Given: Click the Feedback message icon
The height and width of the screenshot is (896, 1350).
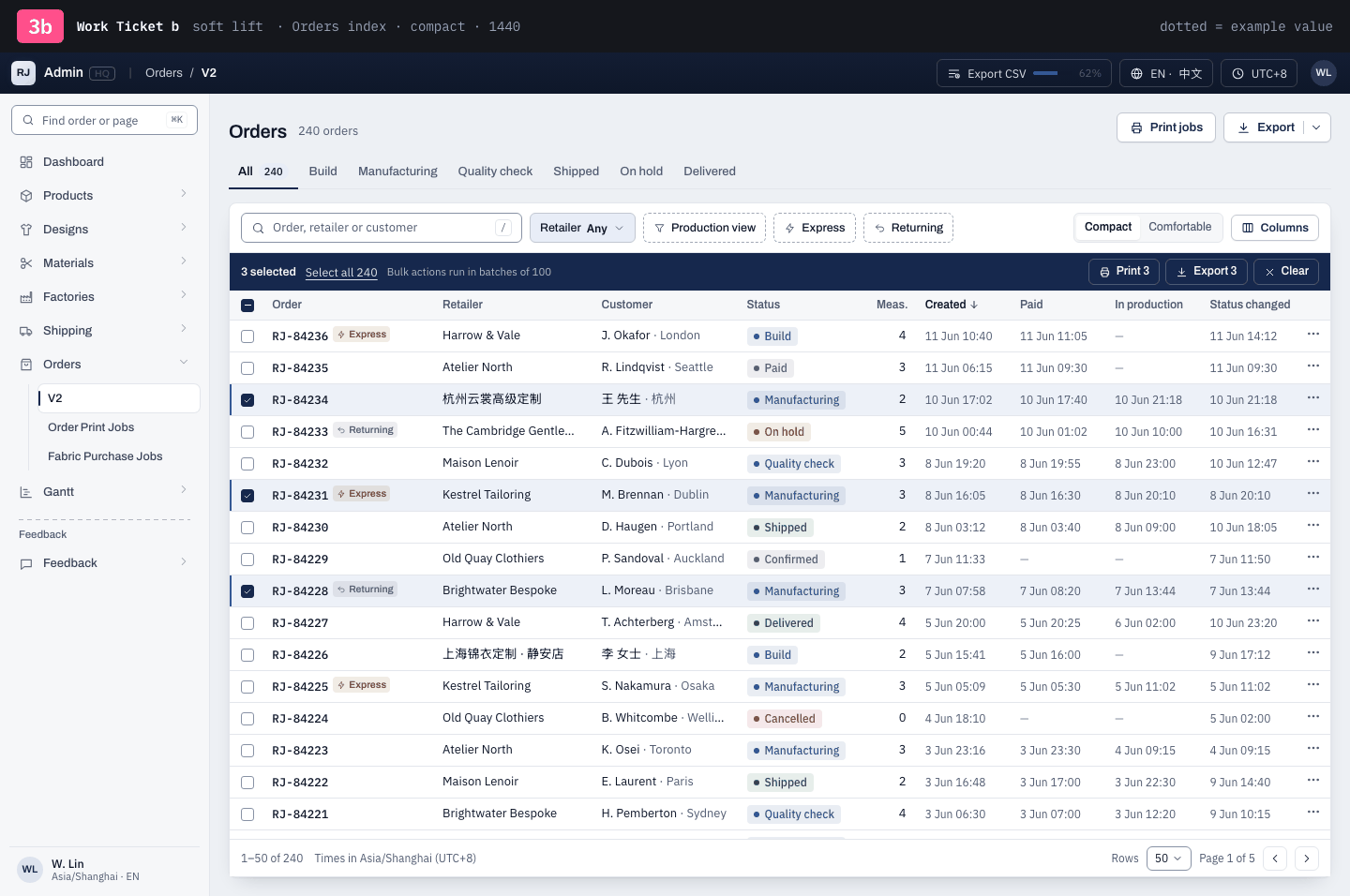Looking at the screenshot, I should tap(26, 563).
